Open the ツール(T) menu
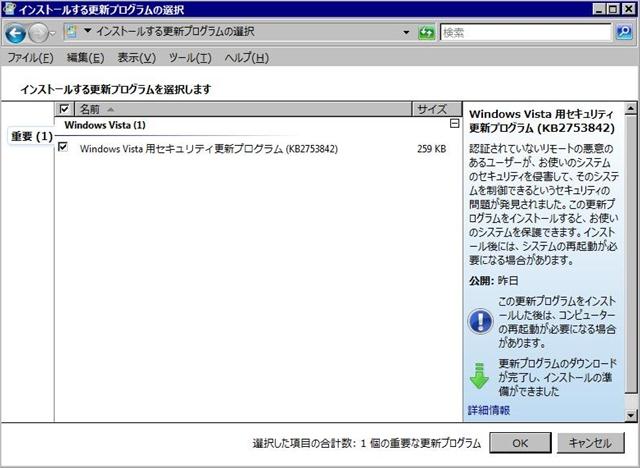 (x=190, y=58)
